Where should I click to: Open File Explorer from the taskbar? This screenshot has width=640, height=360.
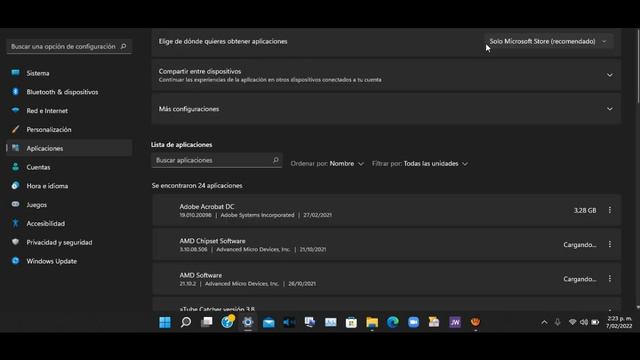(372, 322)
